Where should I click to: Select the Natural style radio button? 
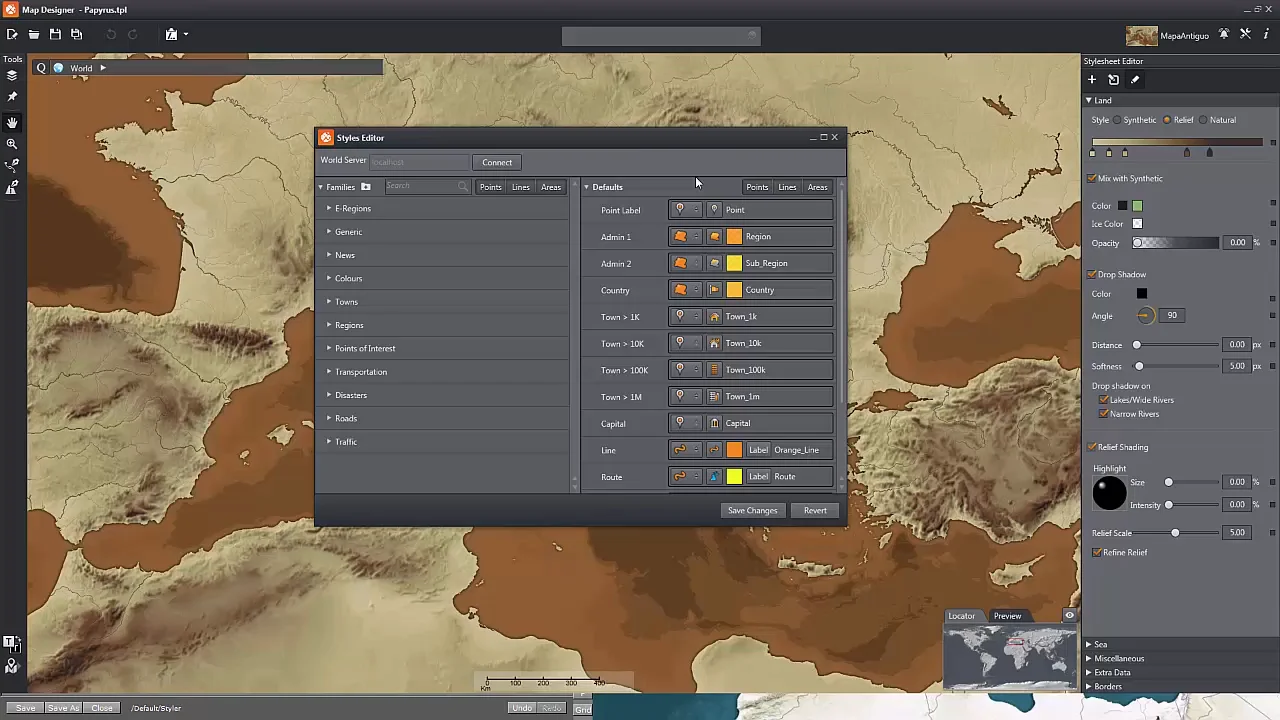[1203, 120]
